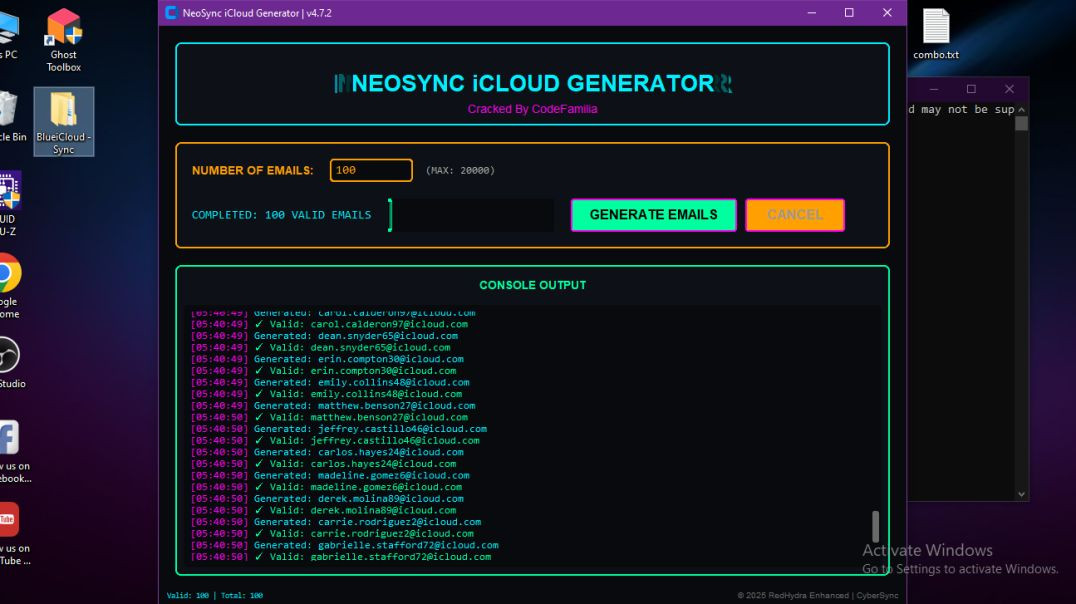This screenshot has width=1076, height=604.
Task: Click the CONSOLE OUTPUT heading
Action: 533,285
